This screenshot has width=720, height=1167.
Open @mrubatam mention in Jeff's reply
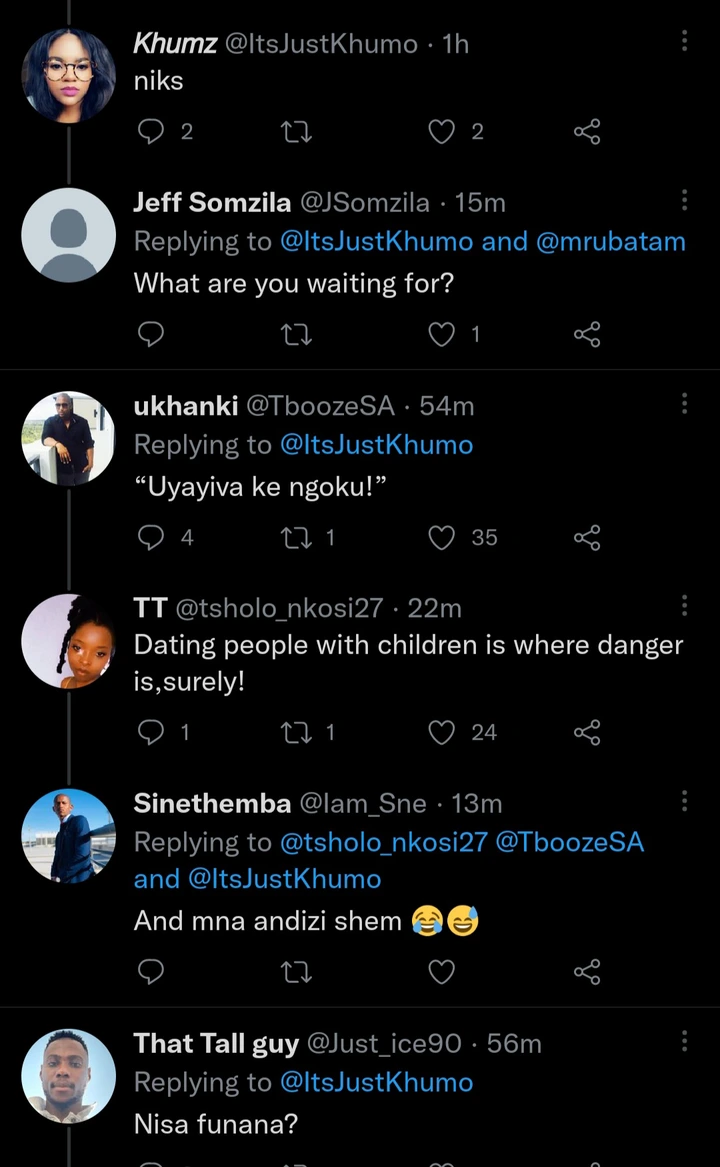(611, 242)
